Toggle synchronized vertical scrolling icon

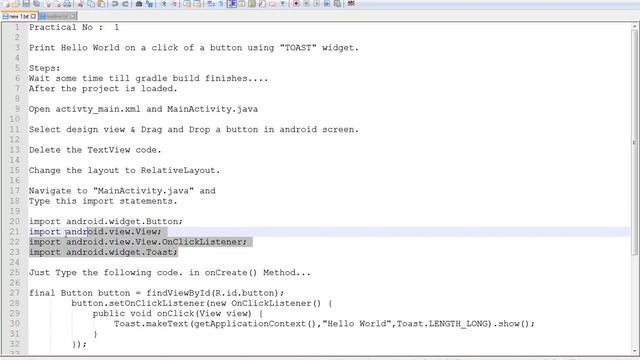187,4
